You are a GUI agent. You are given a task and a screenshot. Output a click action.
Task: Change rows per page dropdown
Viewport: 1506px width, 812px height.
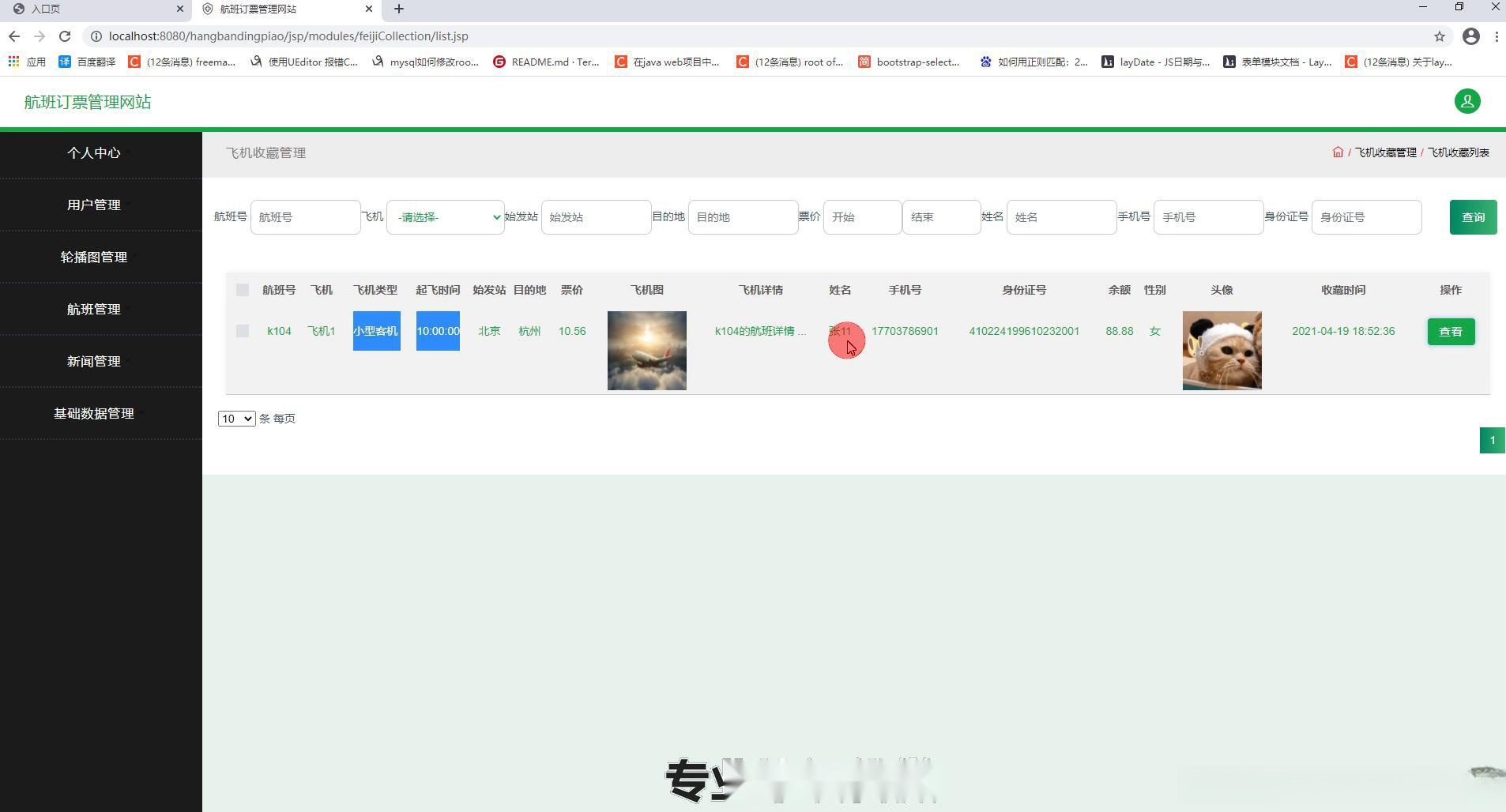click(x=236, y=419)
